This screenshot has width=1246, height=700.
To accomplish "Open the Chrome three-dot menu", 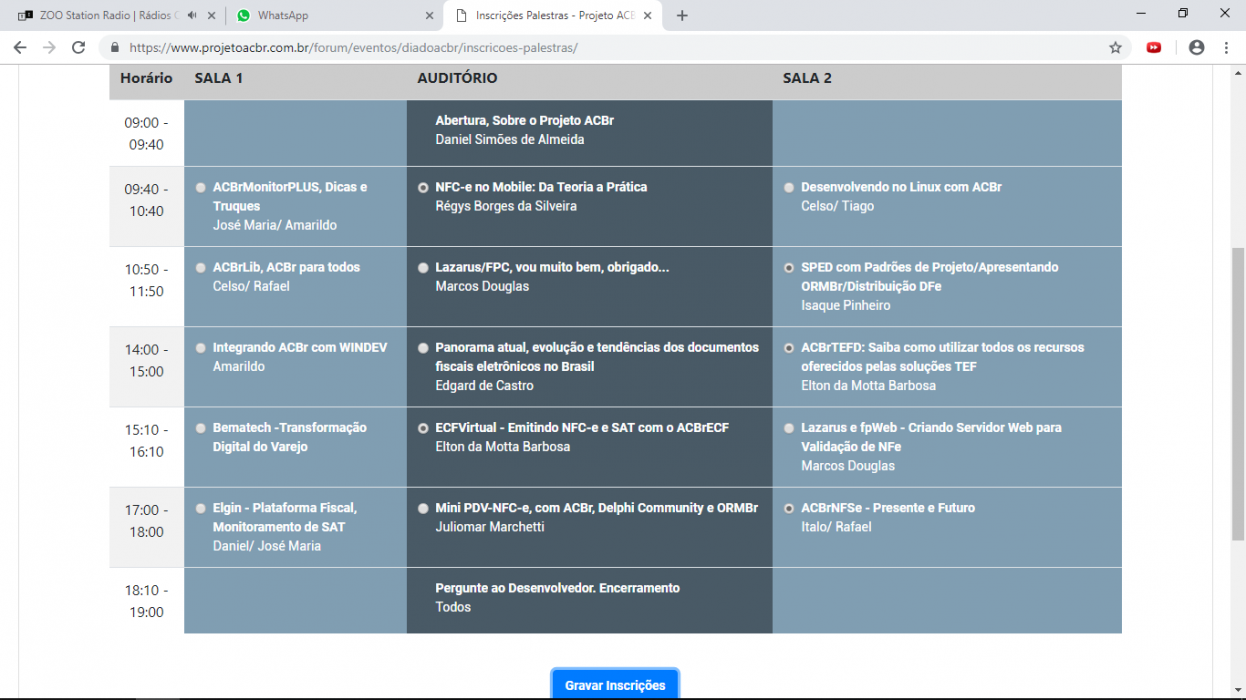I will [x=1226, y=47].
